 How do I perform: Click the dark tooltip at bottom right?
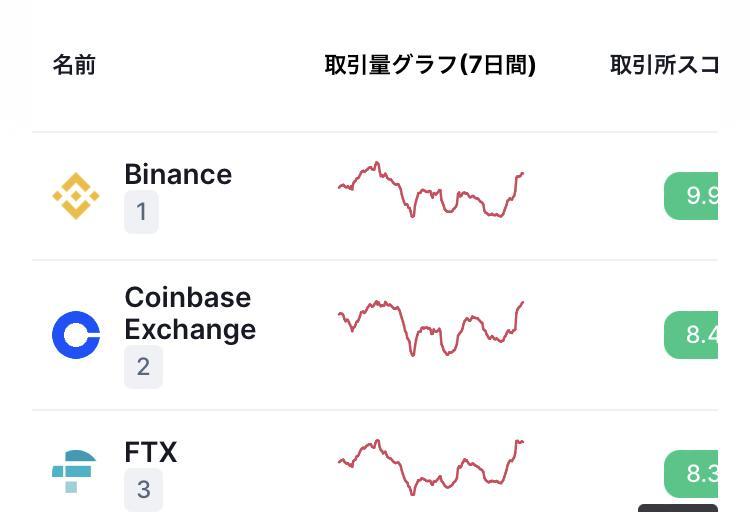(x=678, y=508)
